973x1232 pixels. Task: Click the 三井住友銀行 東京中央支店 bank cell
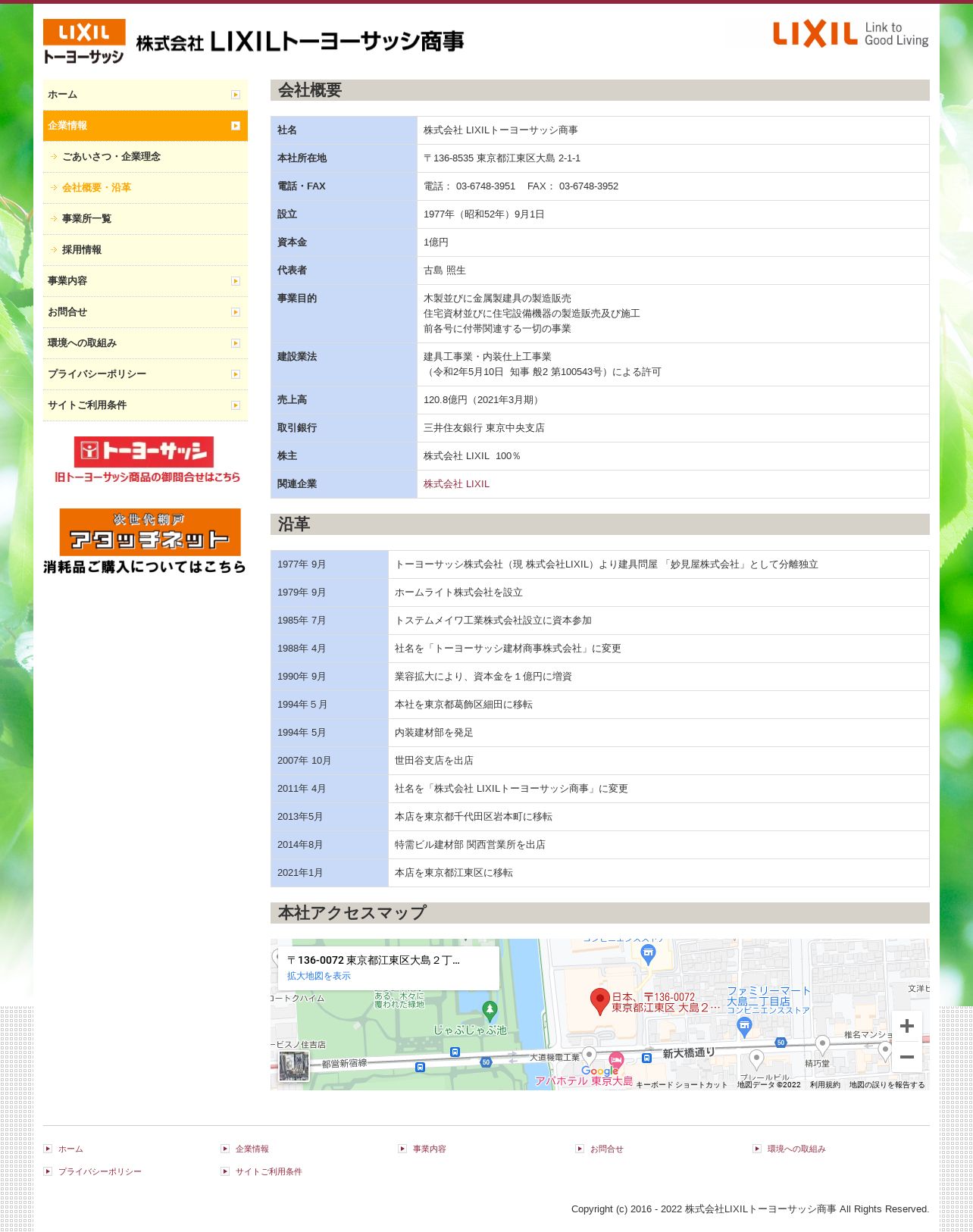coord(673,428)
